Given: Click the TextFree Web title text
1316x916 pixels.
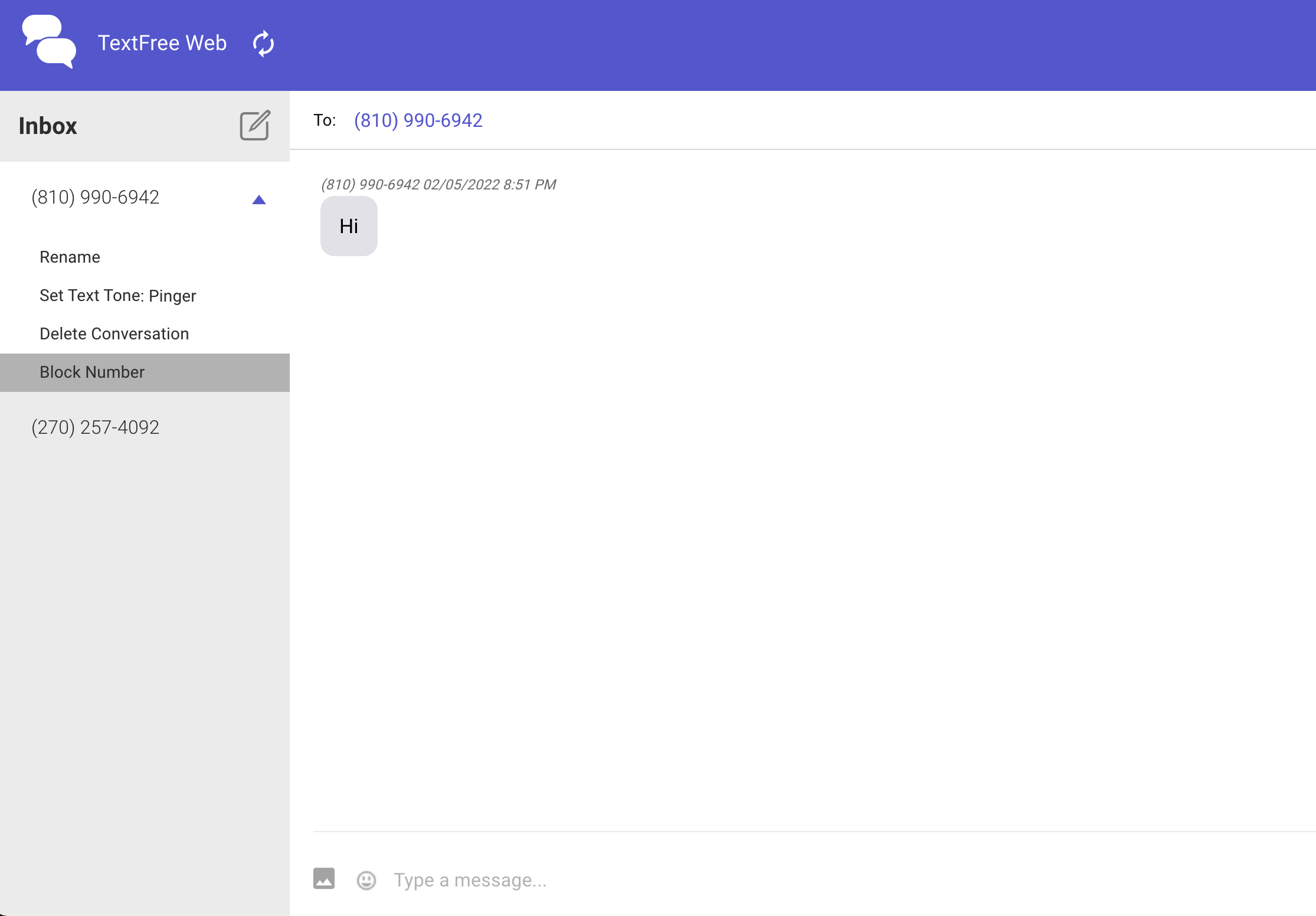Looking at the screenshot, I should pyautogui.click(x=162, y=43).
